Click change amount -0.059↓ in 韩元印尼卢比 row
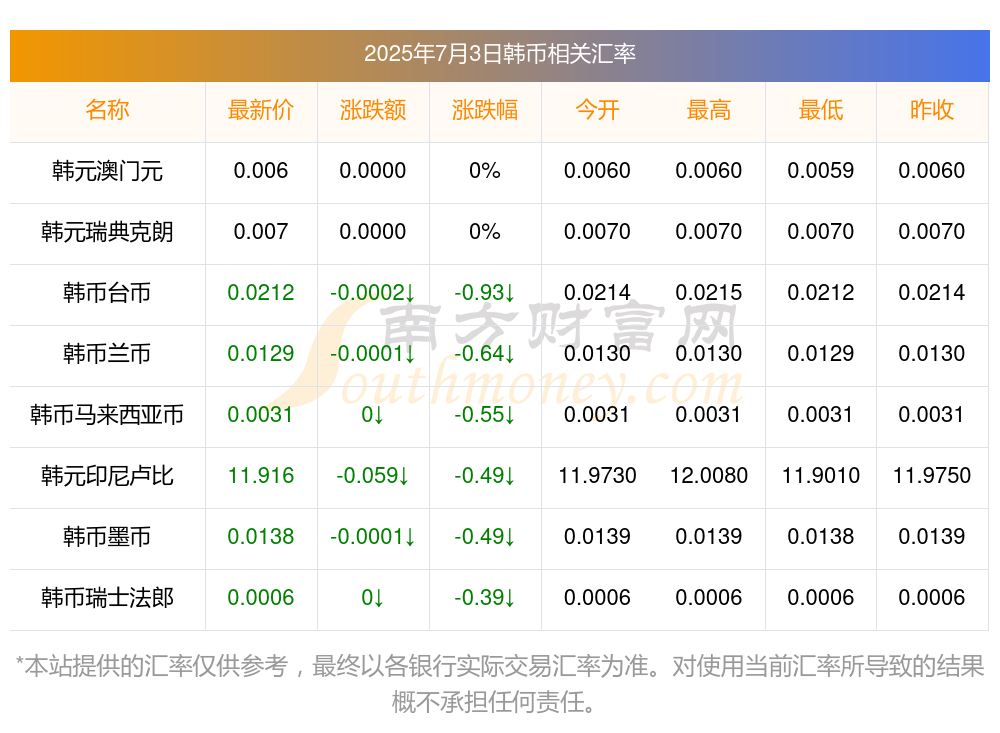Image resolution: width=1000 pixels, height=733 pixels. click(x=373, y=476)
